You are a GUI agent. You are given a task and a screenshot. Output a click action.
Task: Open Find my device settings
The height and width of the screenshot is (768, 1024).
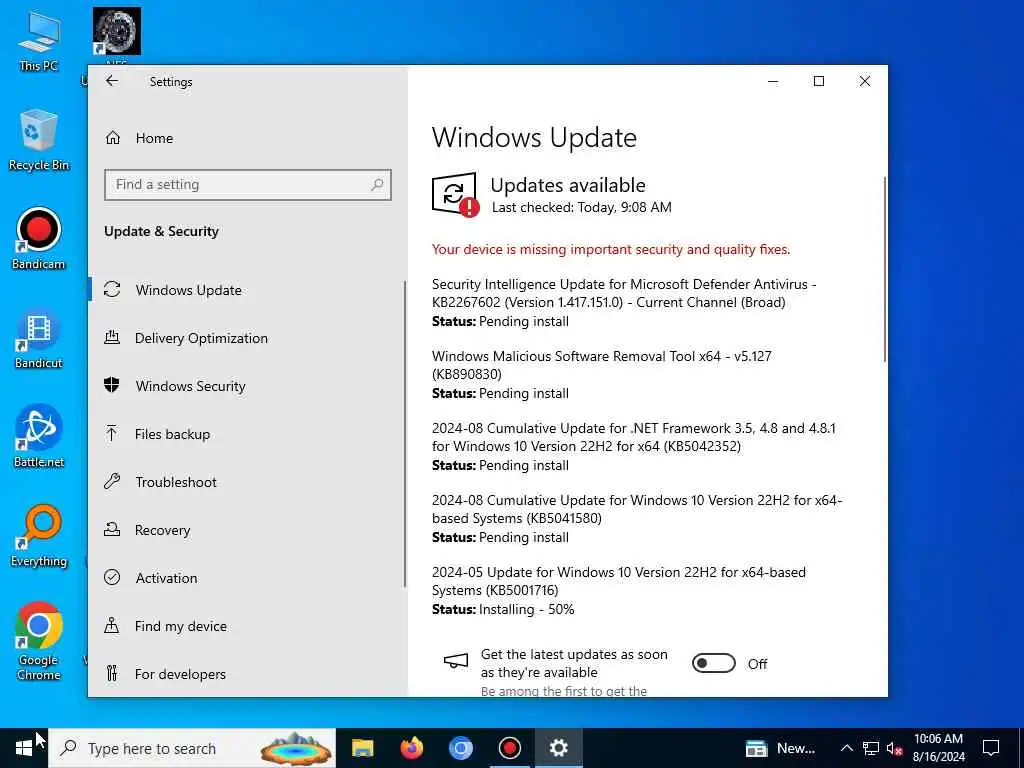180,626
